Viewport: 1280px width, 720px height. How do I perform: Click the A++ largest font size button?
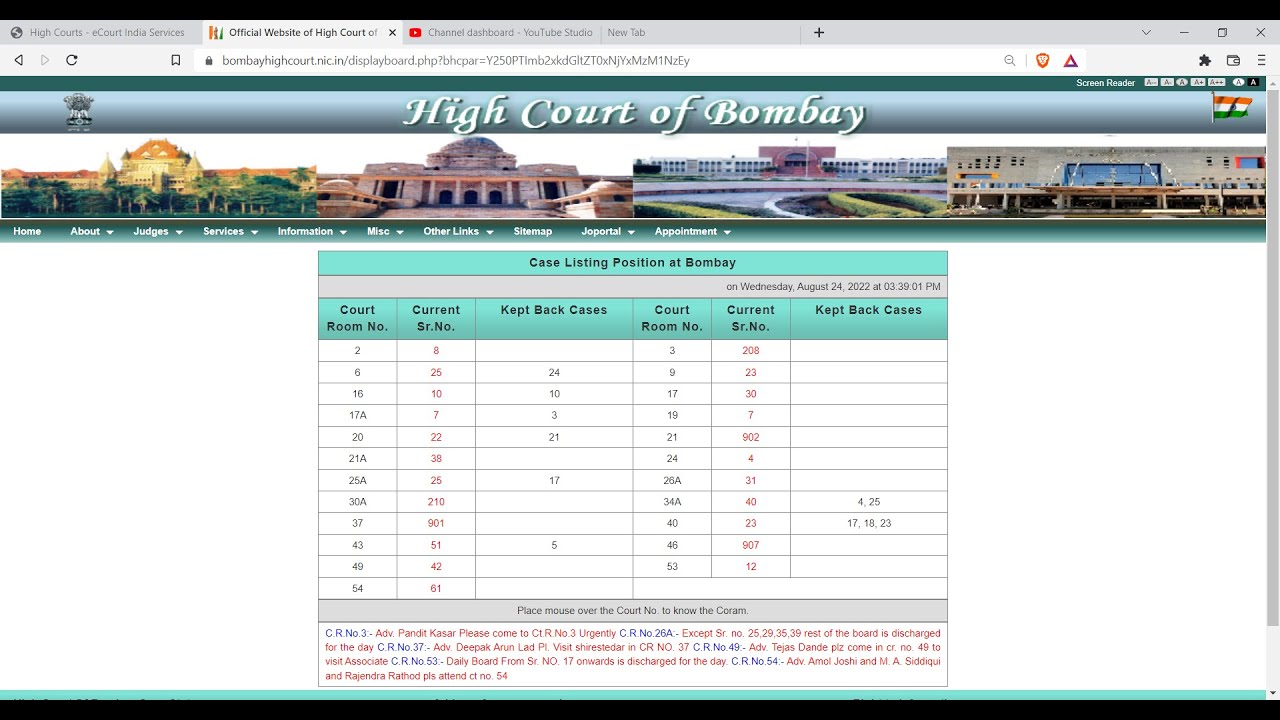[x=1216, y=82]
